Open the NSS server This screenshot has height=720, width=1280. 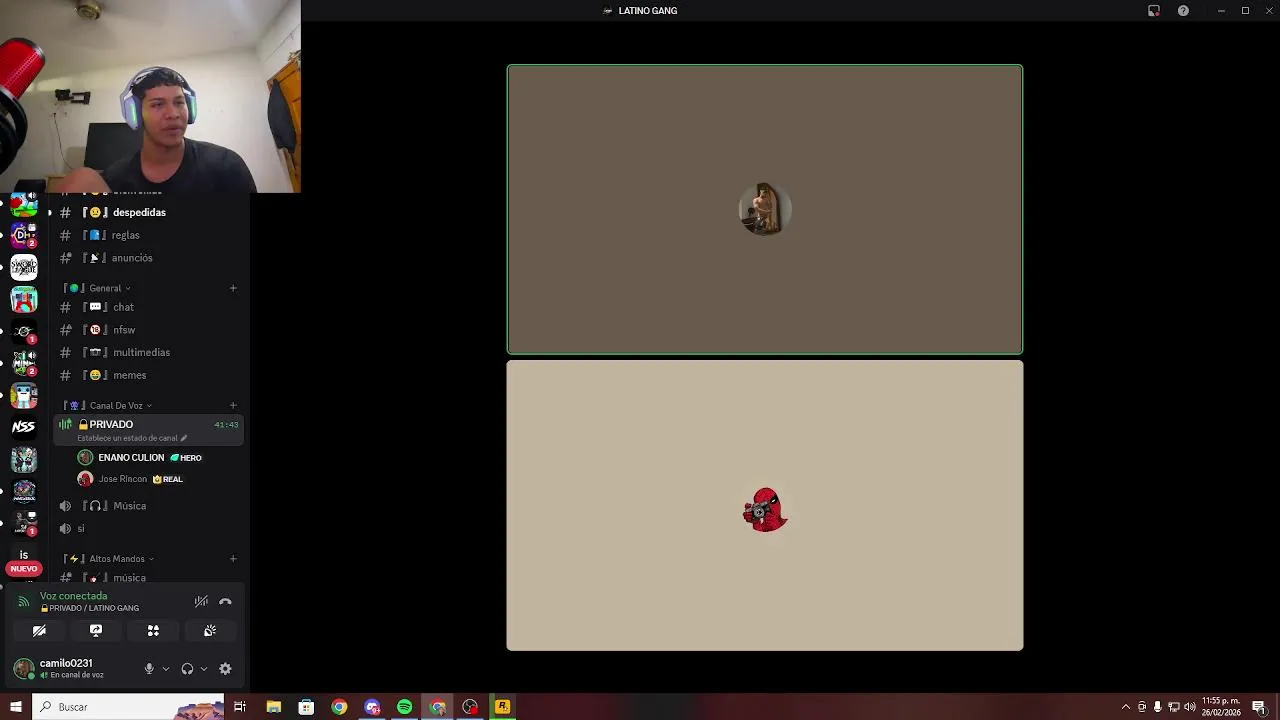24,427
